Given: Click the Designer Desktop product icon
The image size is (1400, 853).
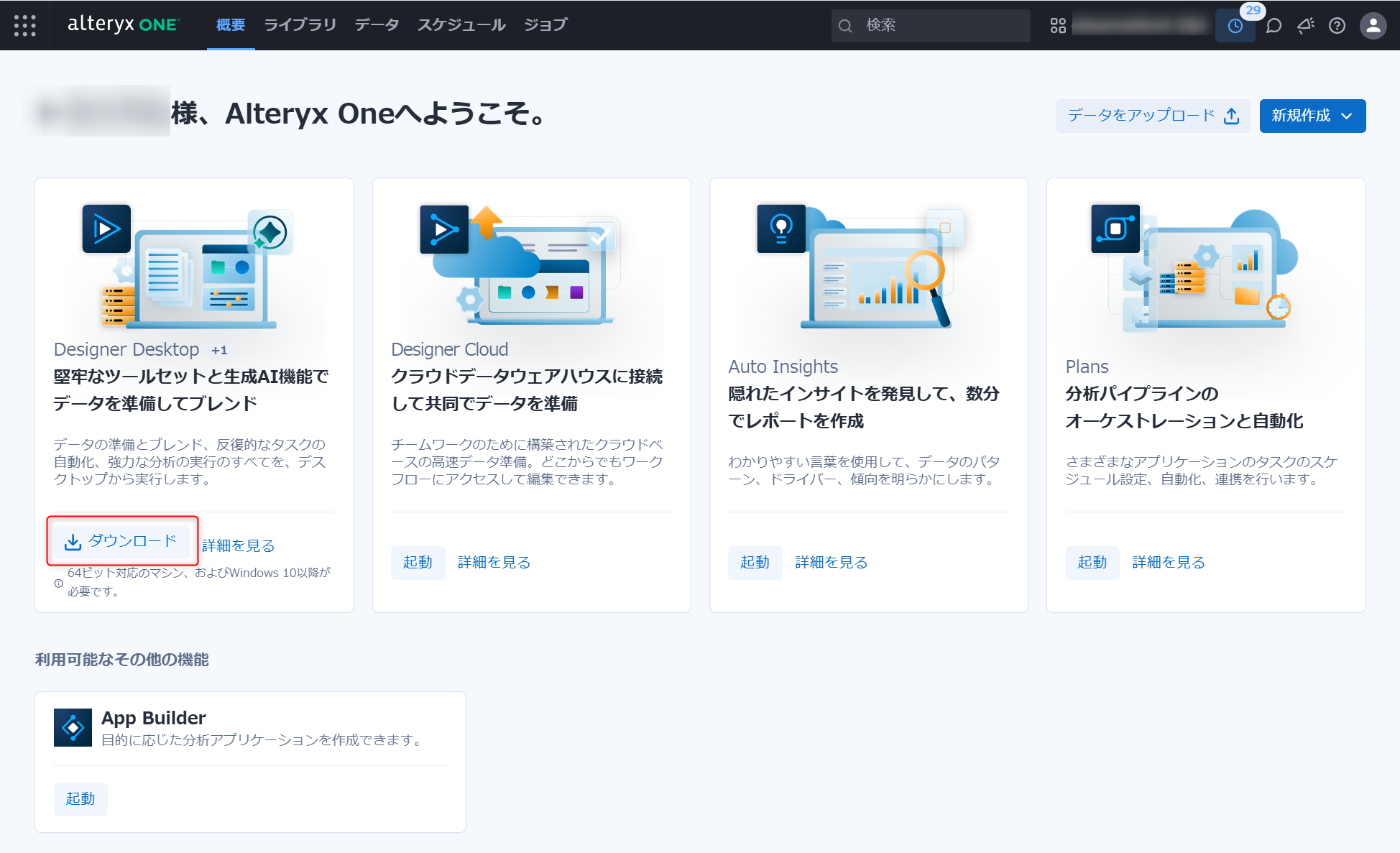Looking at the screenshot, I should [106, 229].
